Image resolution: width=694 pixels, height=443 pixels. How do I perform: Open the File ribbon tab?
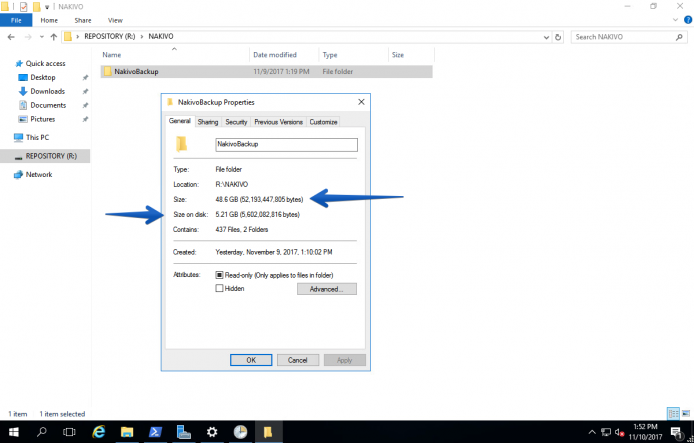[x=16, y=20]
